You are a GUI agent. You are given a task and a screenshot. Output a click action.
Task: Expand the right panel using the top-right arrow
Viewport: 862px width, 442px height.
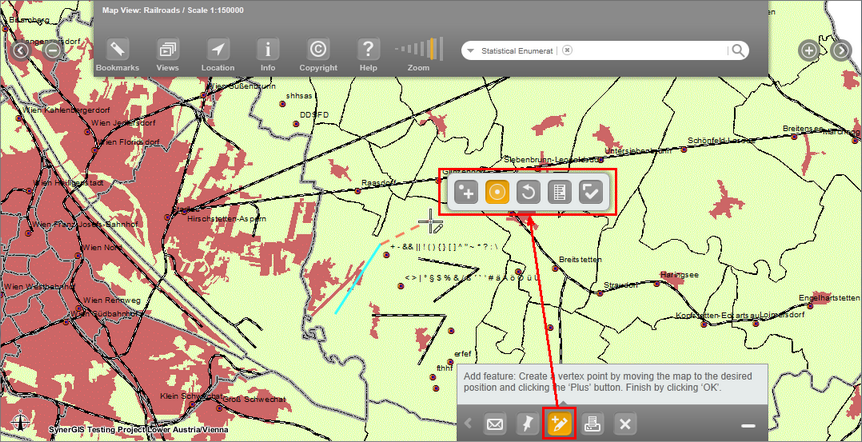pyautogui.click(x=841, y=50)
